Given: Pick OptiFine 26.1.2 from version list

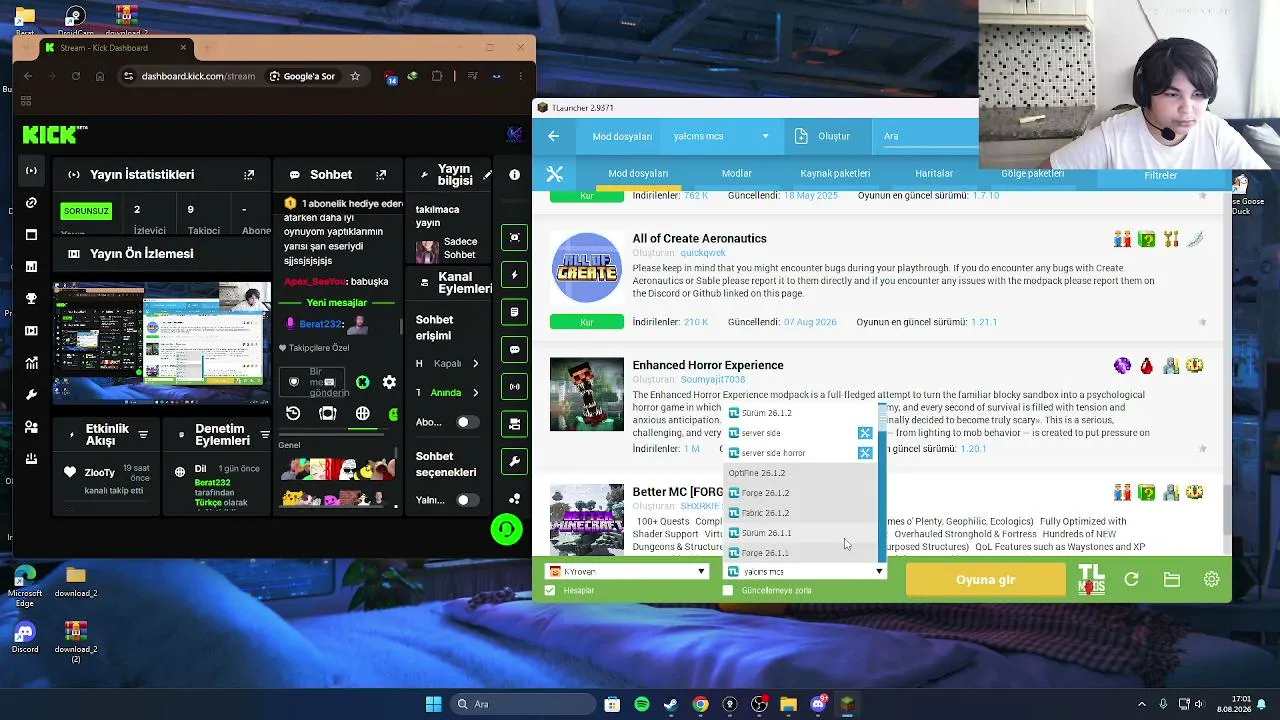Looking at the screenshot, I should (x=799, y=473).
